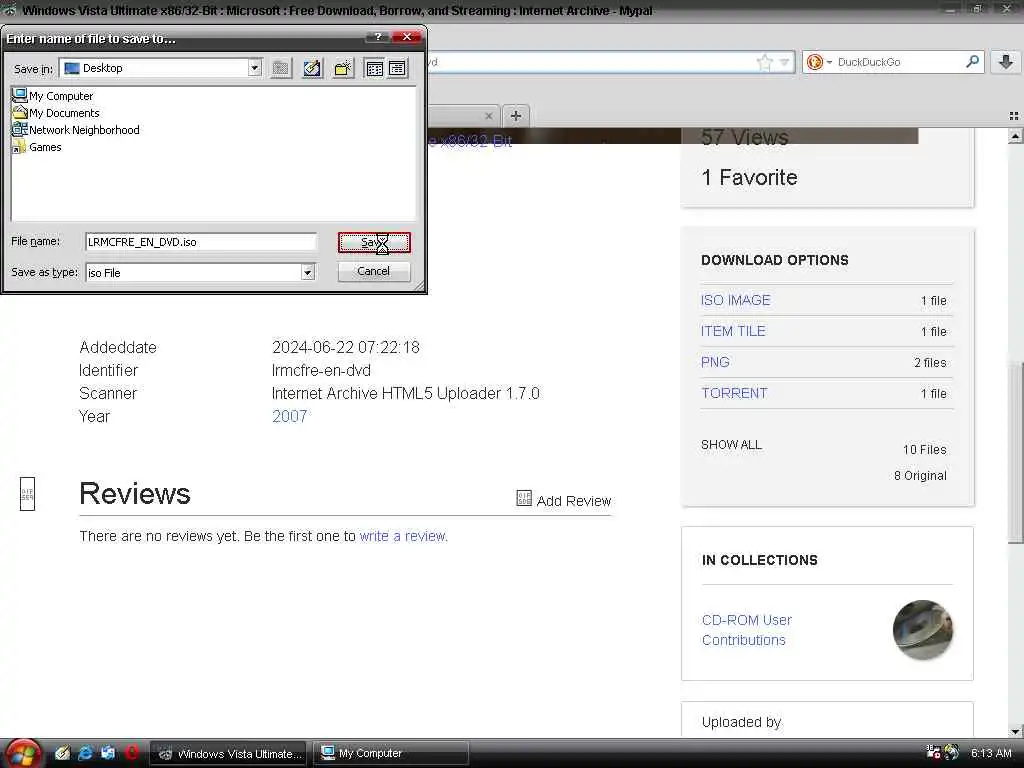
Task: Click the system tray volume icon
Action: click(952, 753)
